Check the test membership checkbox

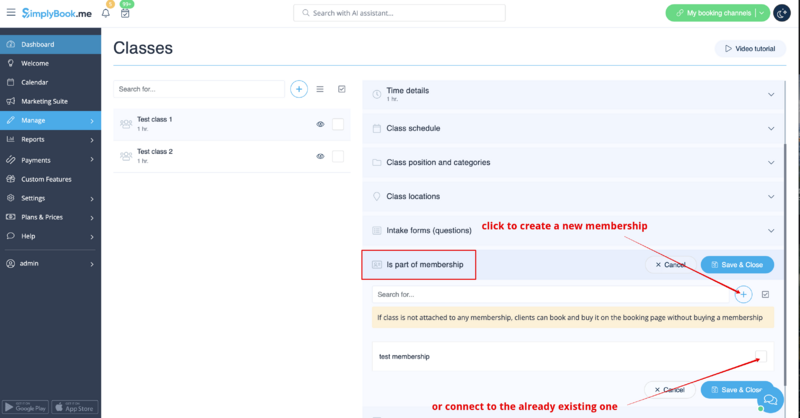point(761,356)
